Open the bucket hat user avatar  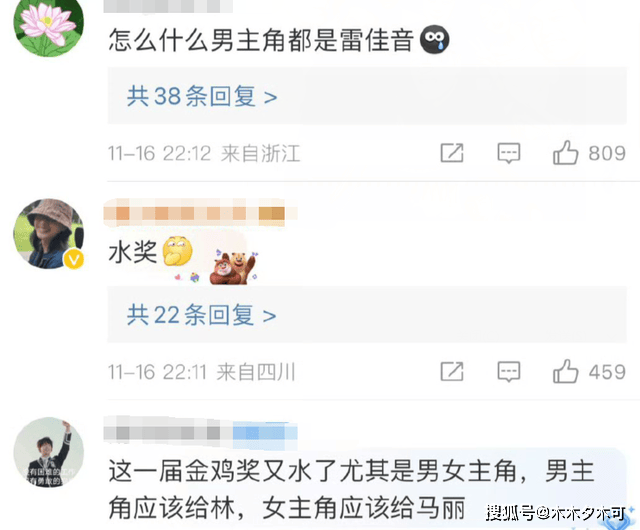[49, 234]
